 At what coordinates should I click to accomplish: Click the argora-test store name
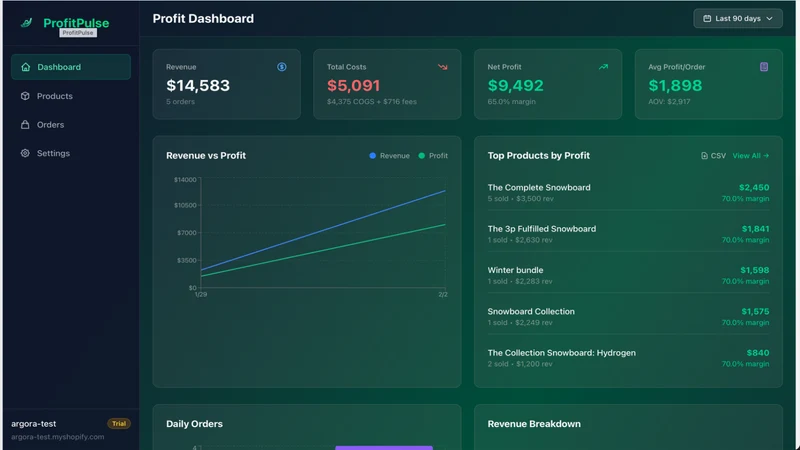point(34,423)
